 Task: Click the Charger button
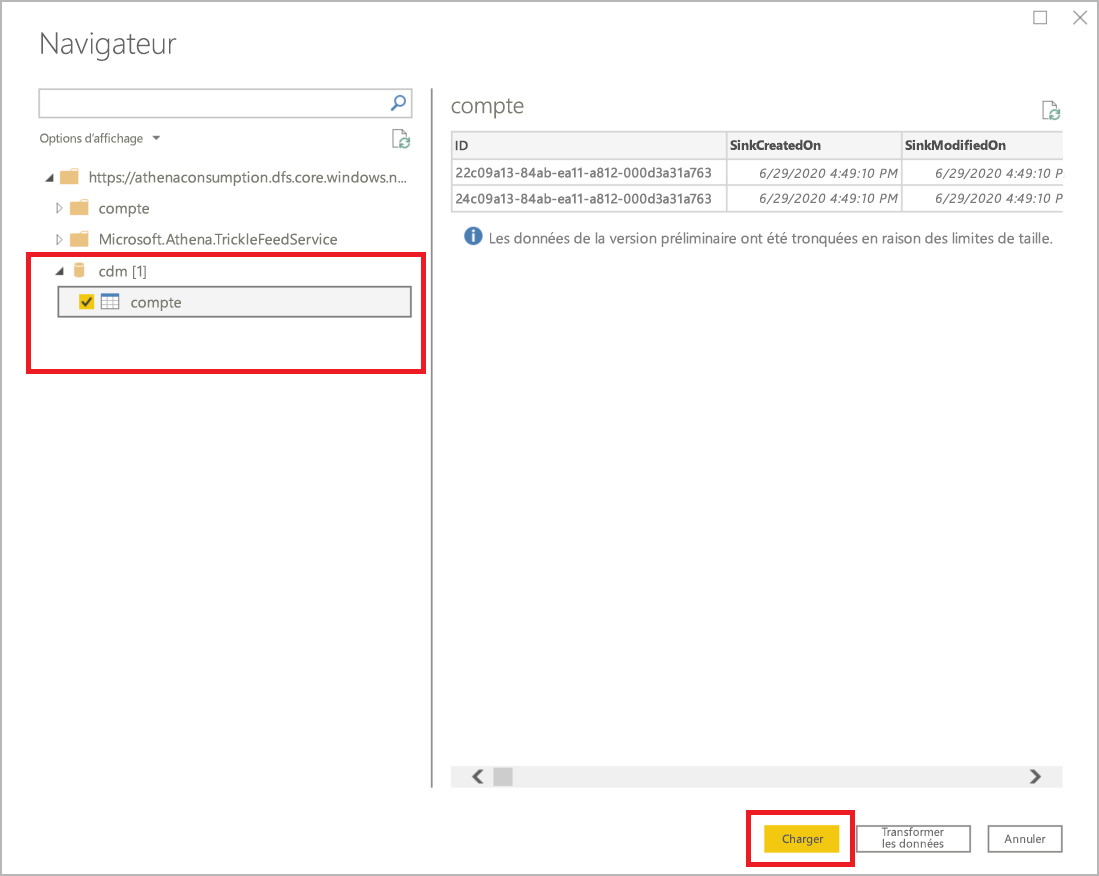pyautogui.click(x=801, y=839)
